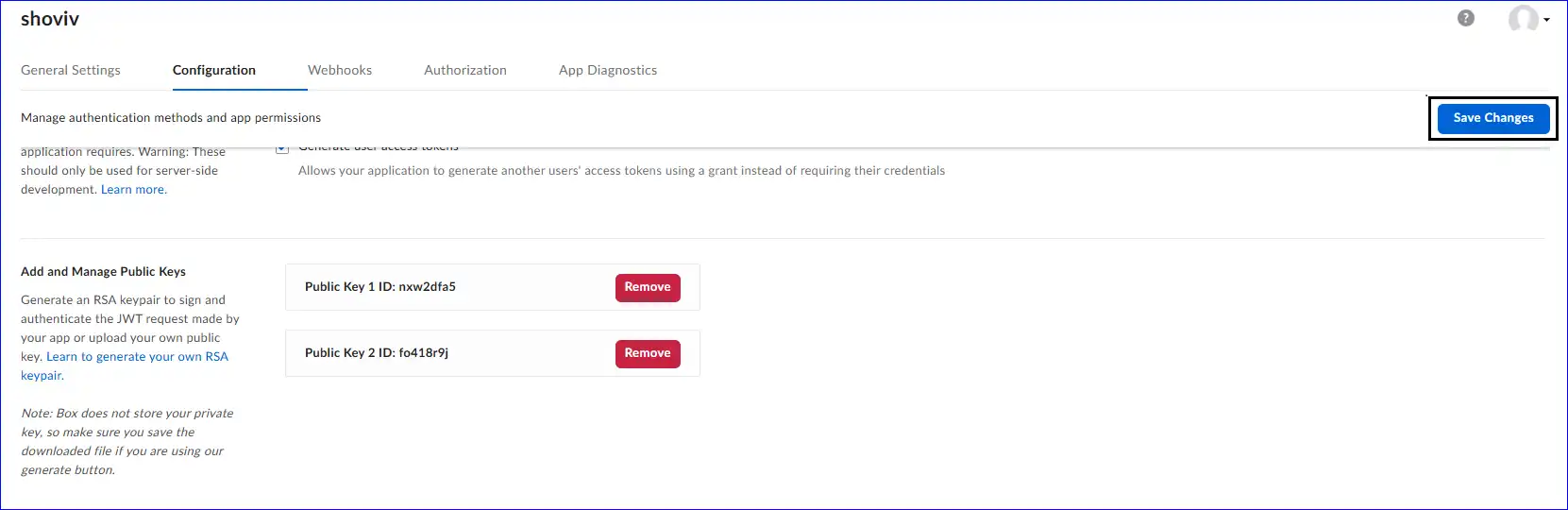Click the Save Changes button
This screenshot has height=510, width=1568.
click(1492, 118)
